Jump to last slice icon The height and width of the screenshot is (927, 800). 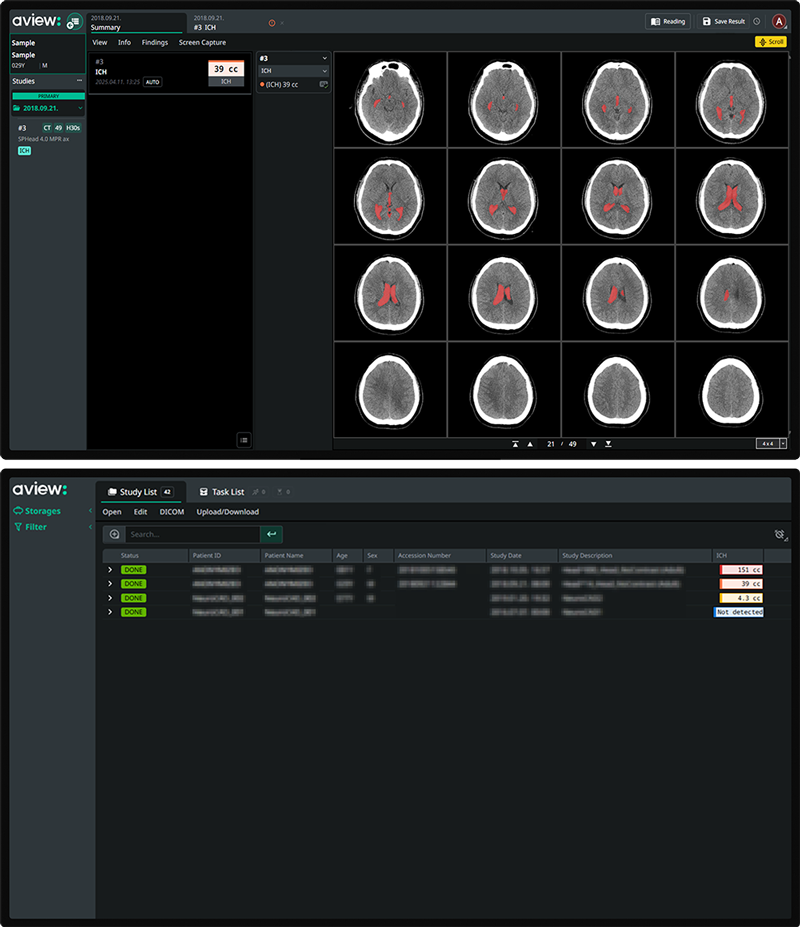coord(608,444)
